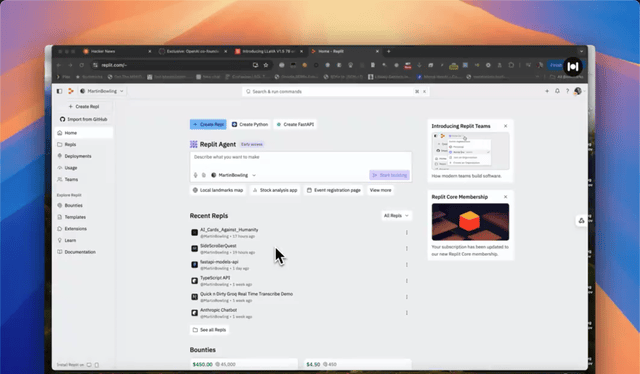Focus the Search & run commands field
The image size is (640, 374).
pyautogui.click(x=336, y=91)
